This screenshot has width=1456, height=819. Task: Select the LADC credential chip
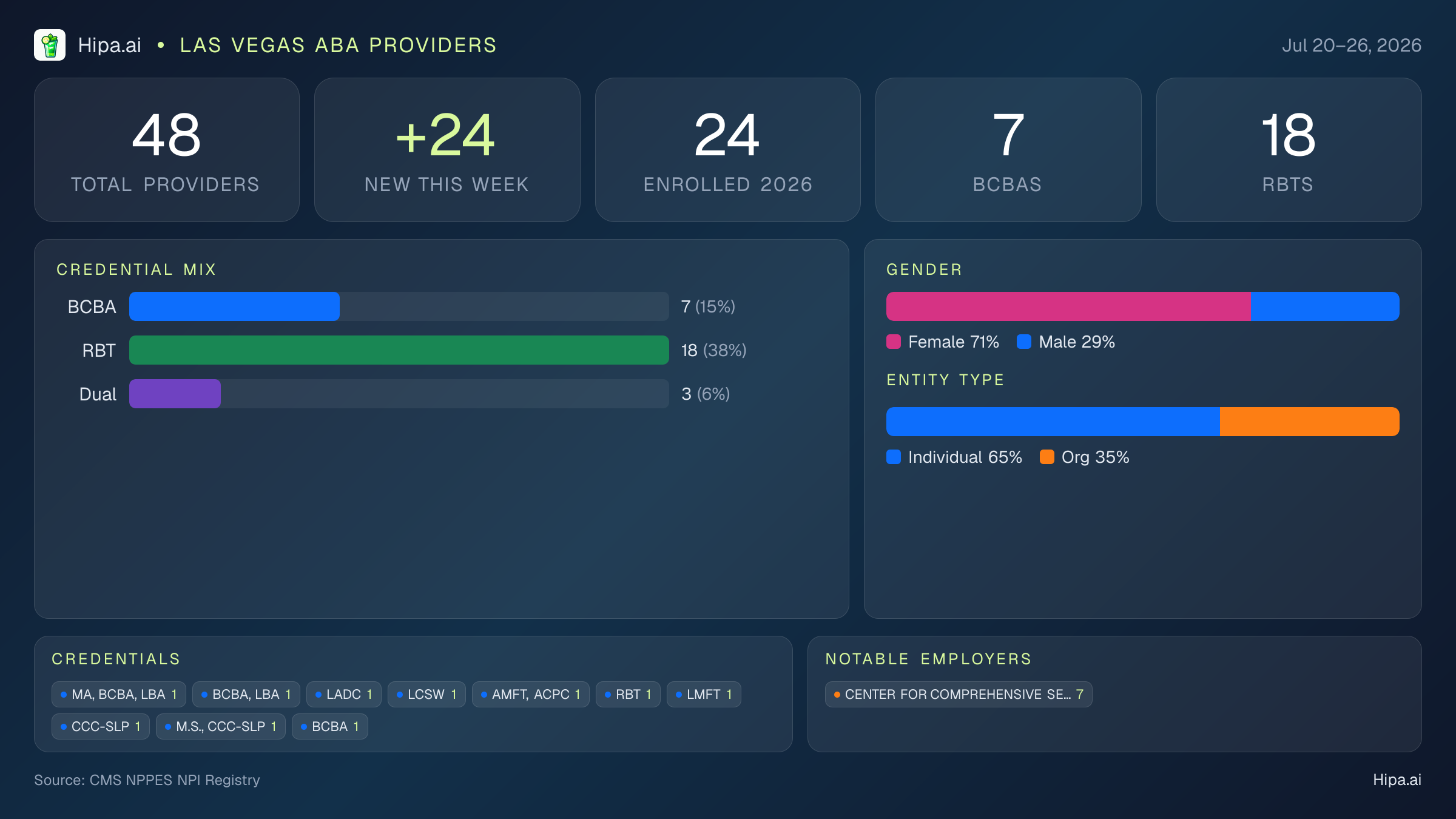[x=344, y=694]
